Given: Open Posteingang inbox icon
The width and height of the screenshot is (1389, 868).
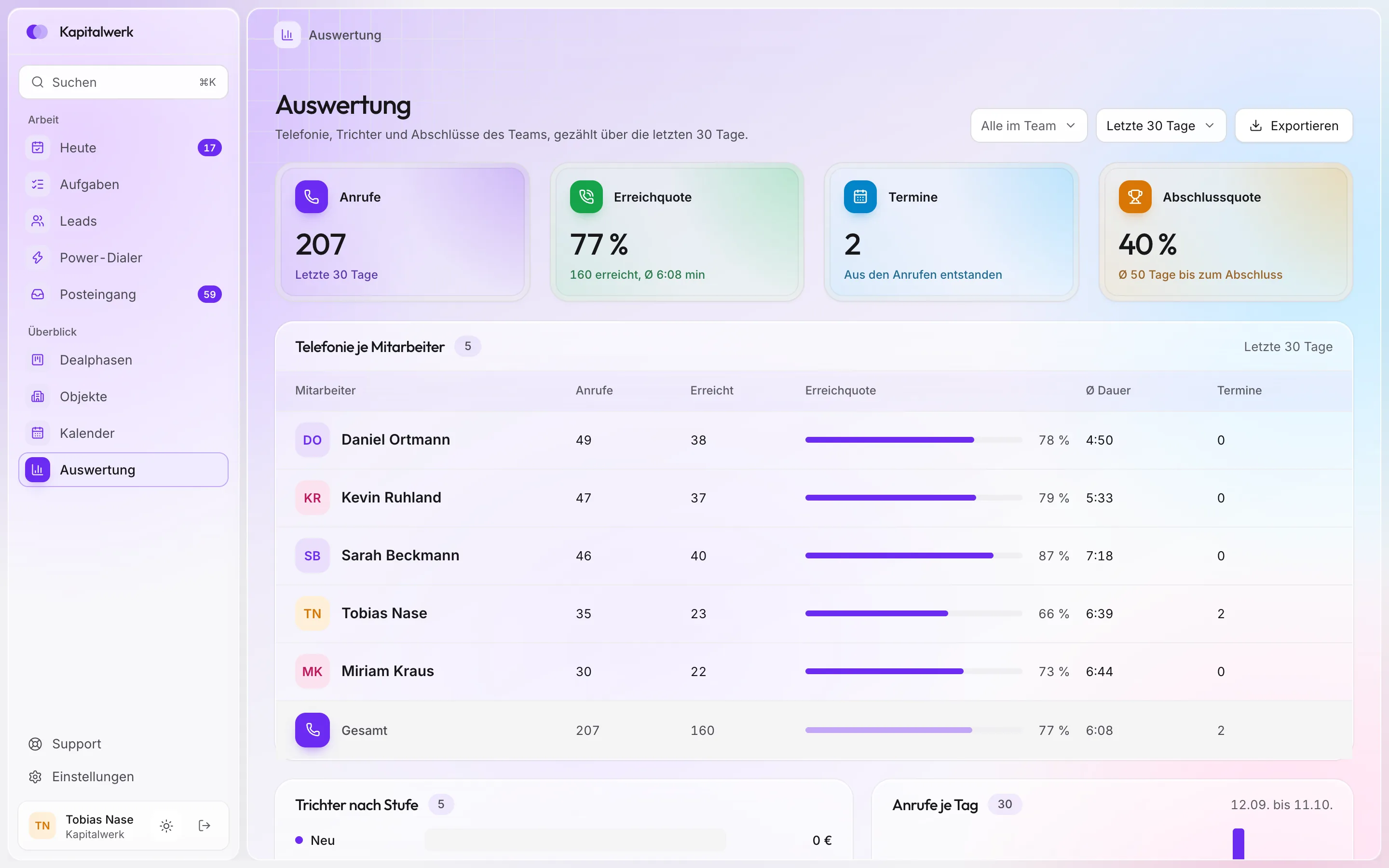Looking at the screenshot, I should pyautogui.click(x=38, y=295).
